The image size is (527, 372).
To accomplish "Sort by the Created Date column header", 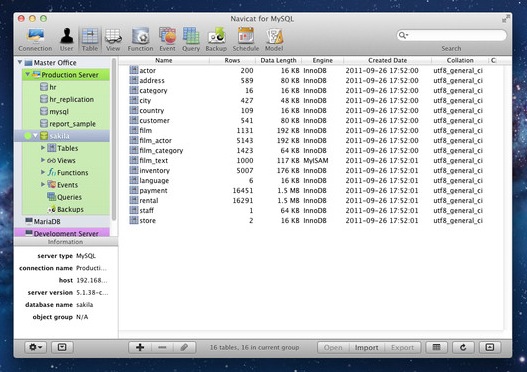I will (x=388, y=60).
